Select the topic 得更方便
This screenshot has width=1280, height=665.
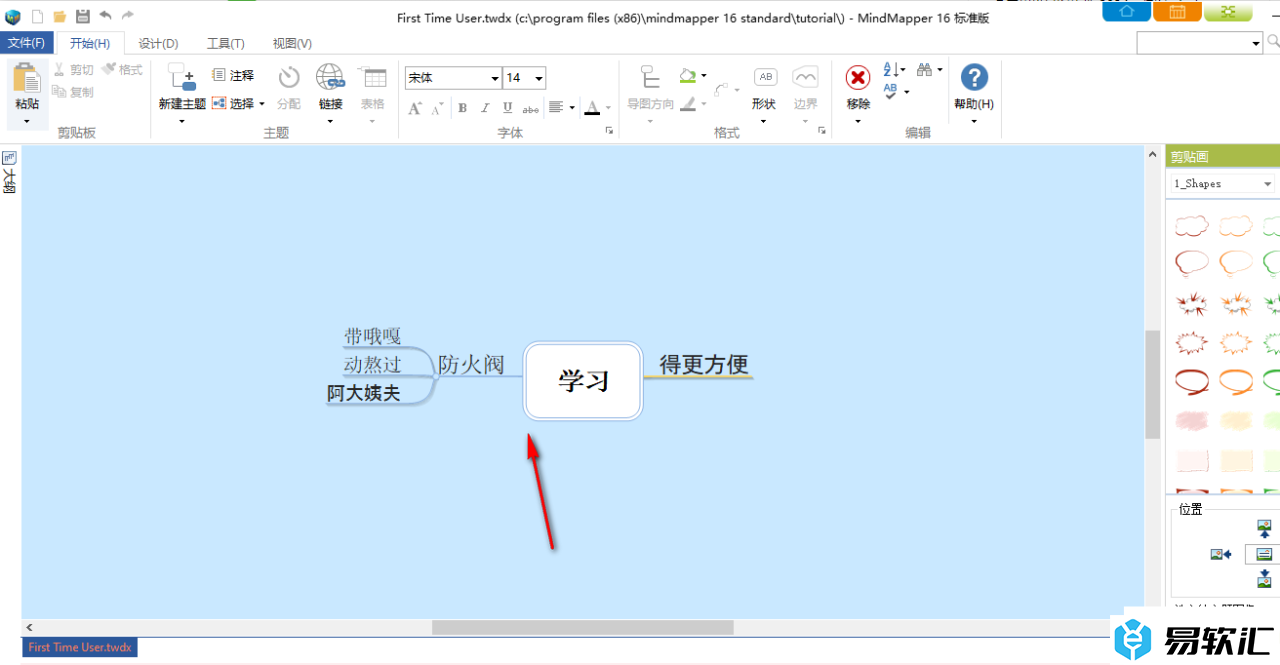click(704, 365)
